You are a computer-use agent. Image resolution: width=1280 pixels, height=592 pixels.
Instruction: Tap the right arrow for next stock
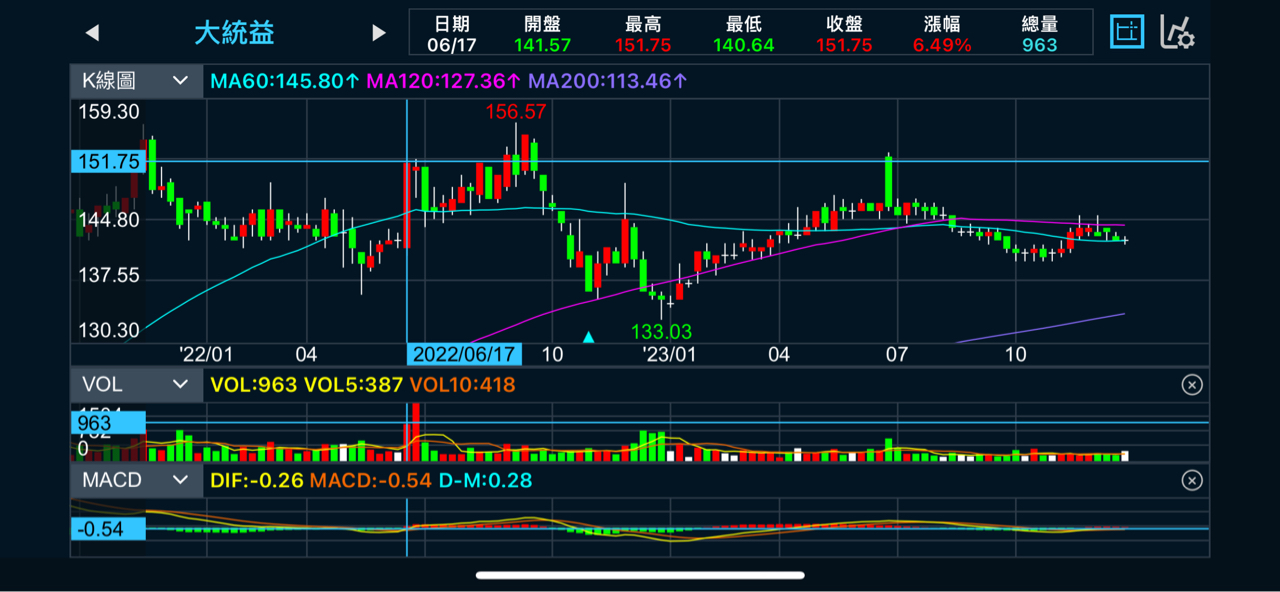379,33
